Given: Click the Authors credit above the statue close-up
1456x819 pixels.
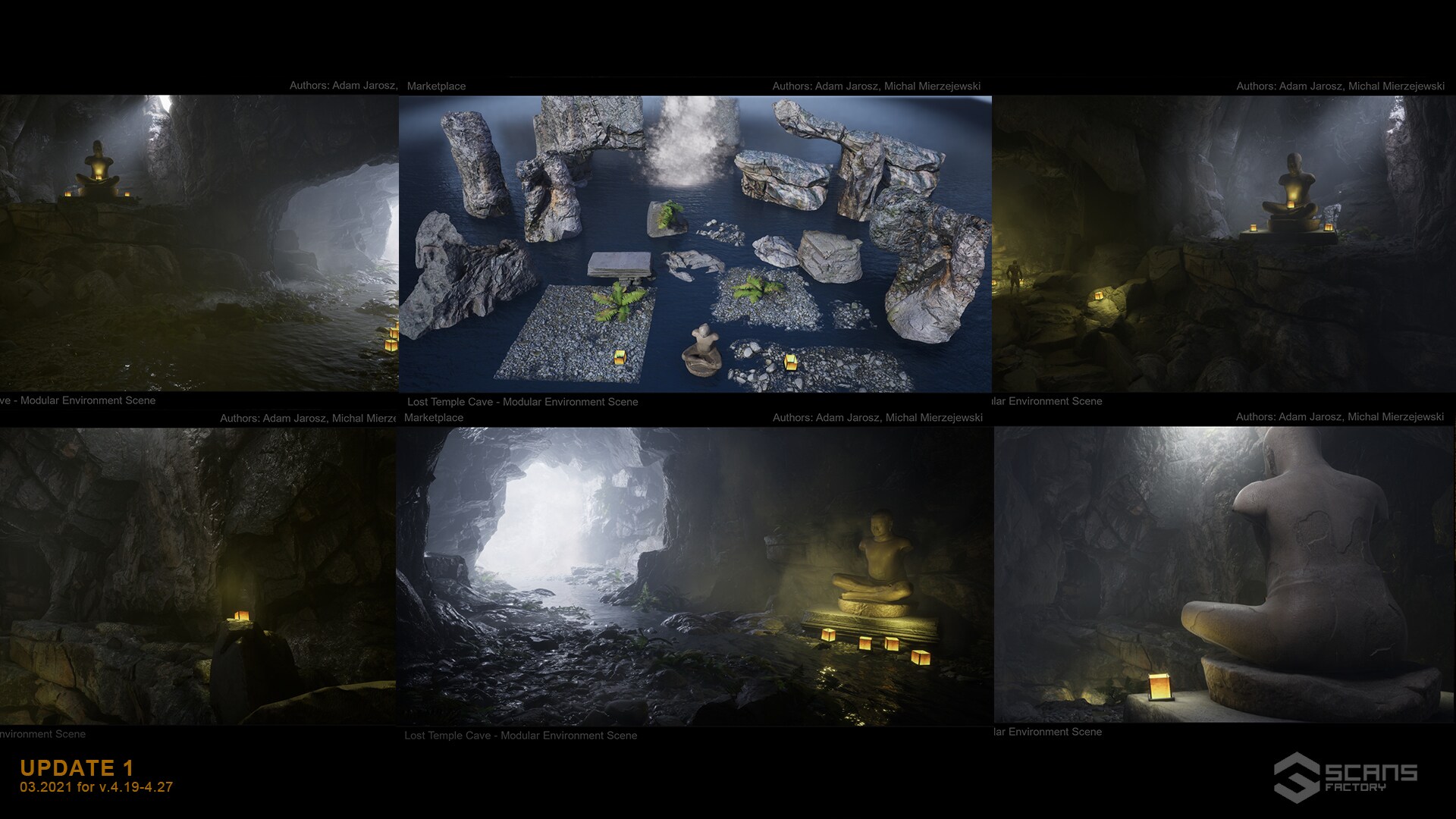Looking at the screenshot, I should click(x=1339, y=417).
